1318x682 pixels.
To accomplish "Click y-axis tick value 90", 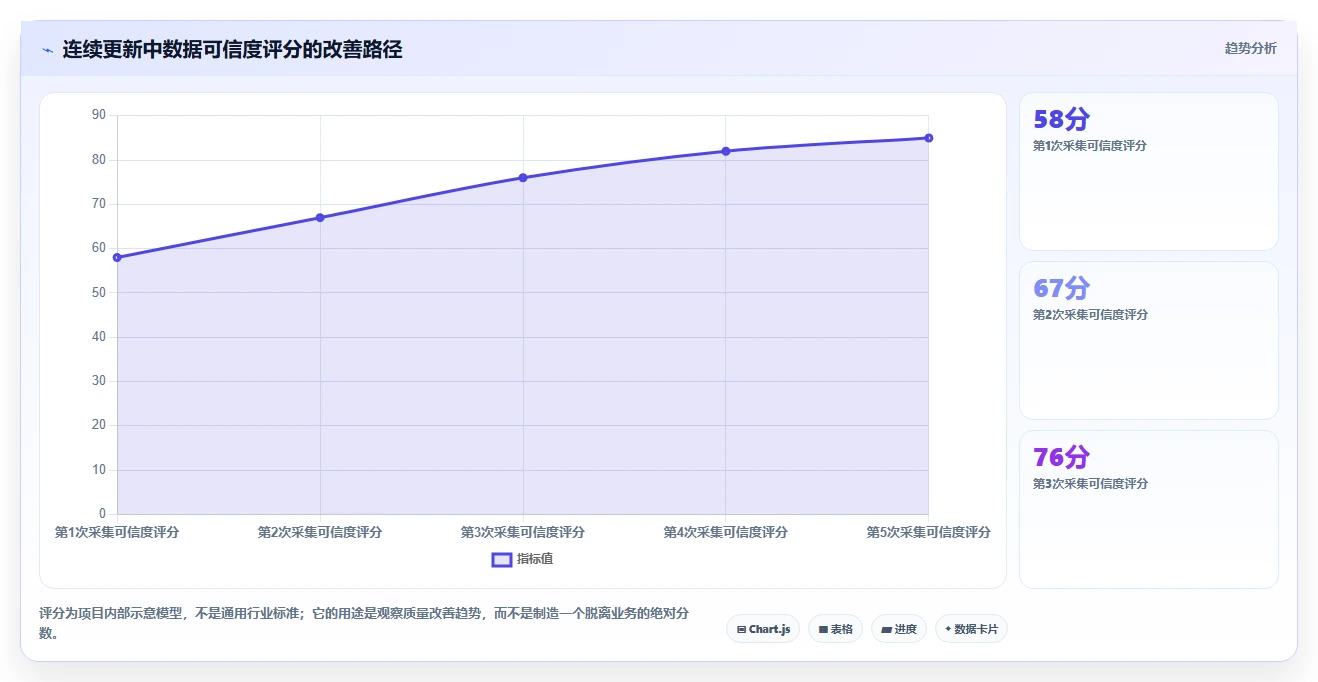I will [98, 115].
